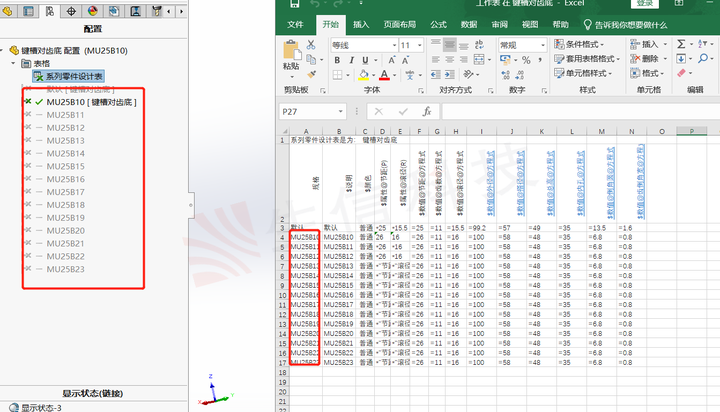Screen dimensions: 720x412
Task: Expand the number format combo box
Action: [543, 45]
